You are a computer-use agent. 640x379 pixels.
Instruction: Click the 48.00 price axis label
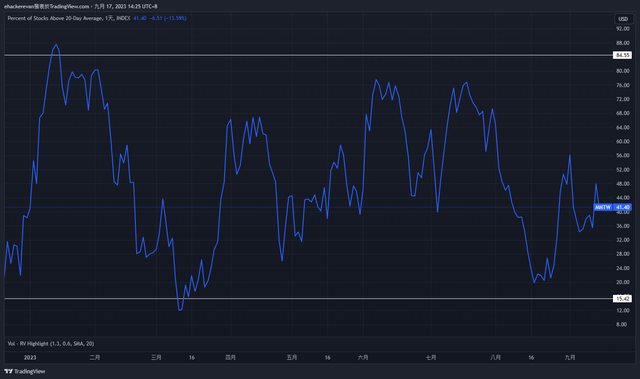pos(623,184)
